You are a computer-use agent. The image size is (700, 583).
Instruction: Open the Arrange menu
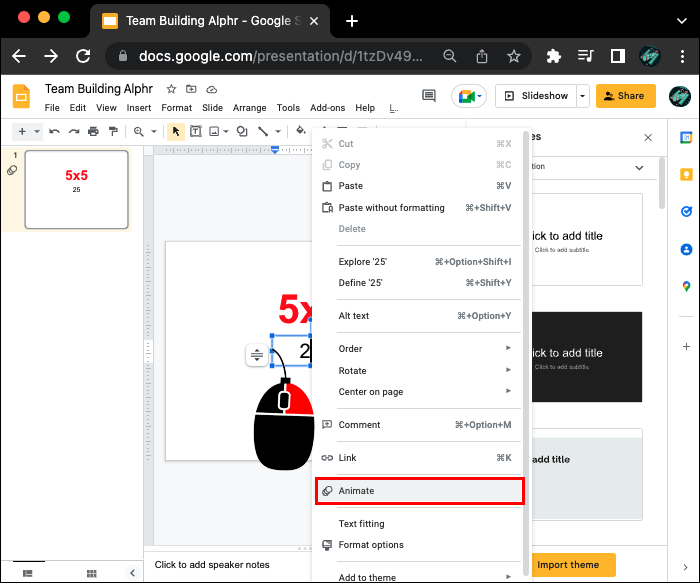point(249,108)
